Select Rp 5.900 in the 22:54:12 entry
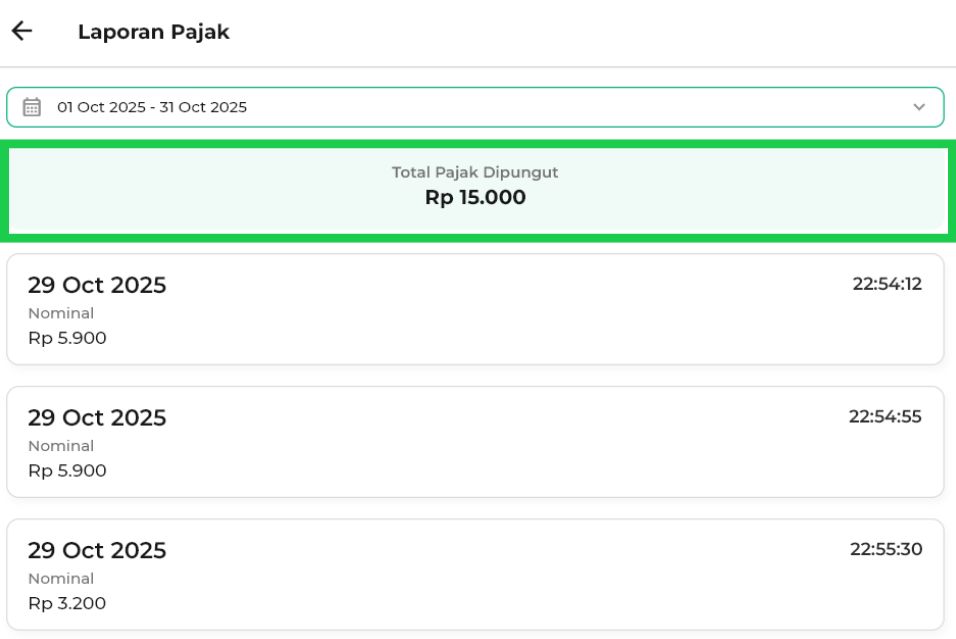The image size is (956, 639). [x=67, y=338]
